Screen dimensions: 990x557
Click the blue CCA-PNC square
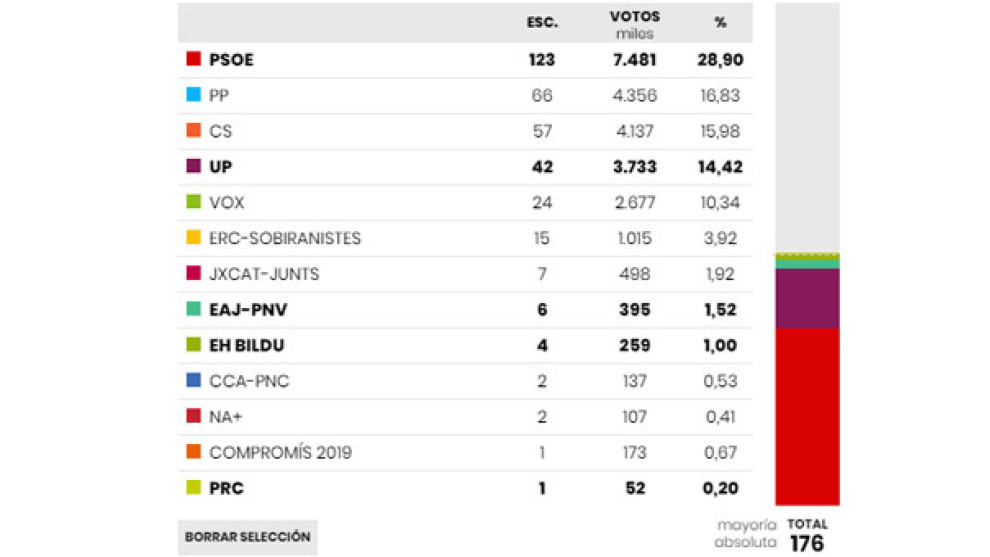(x=194, y=381)
